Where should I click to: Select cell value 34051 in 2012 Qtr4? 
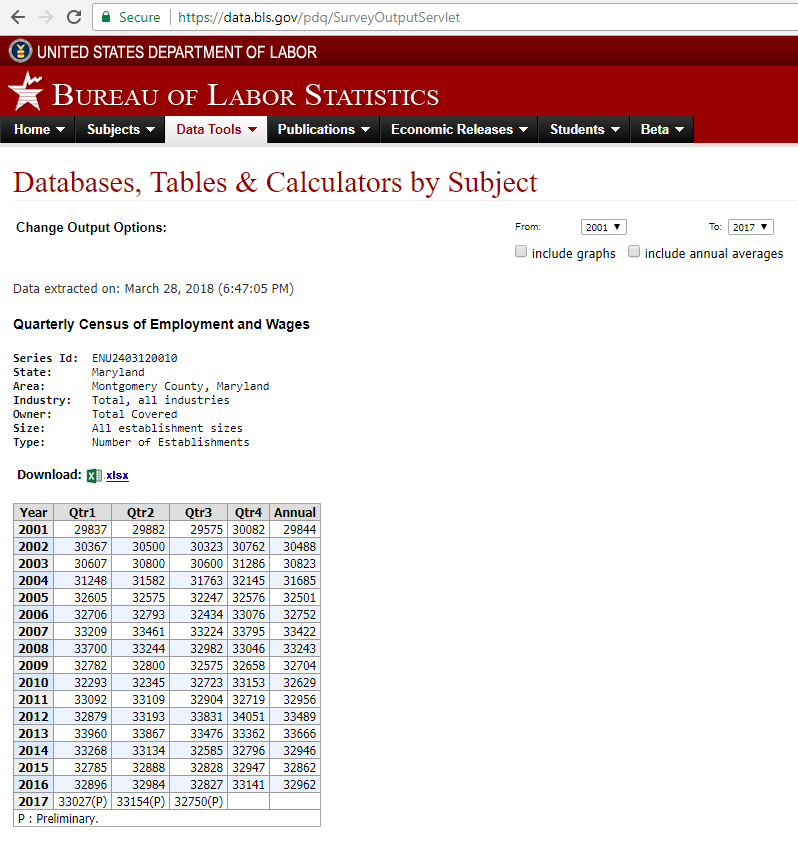coord(248,717)
